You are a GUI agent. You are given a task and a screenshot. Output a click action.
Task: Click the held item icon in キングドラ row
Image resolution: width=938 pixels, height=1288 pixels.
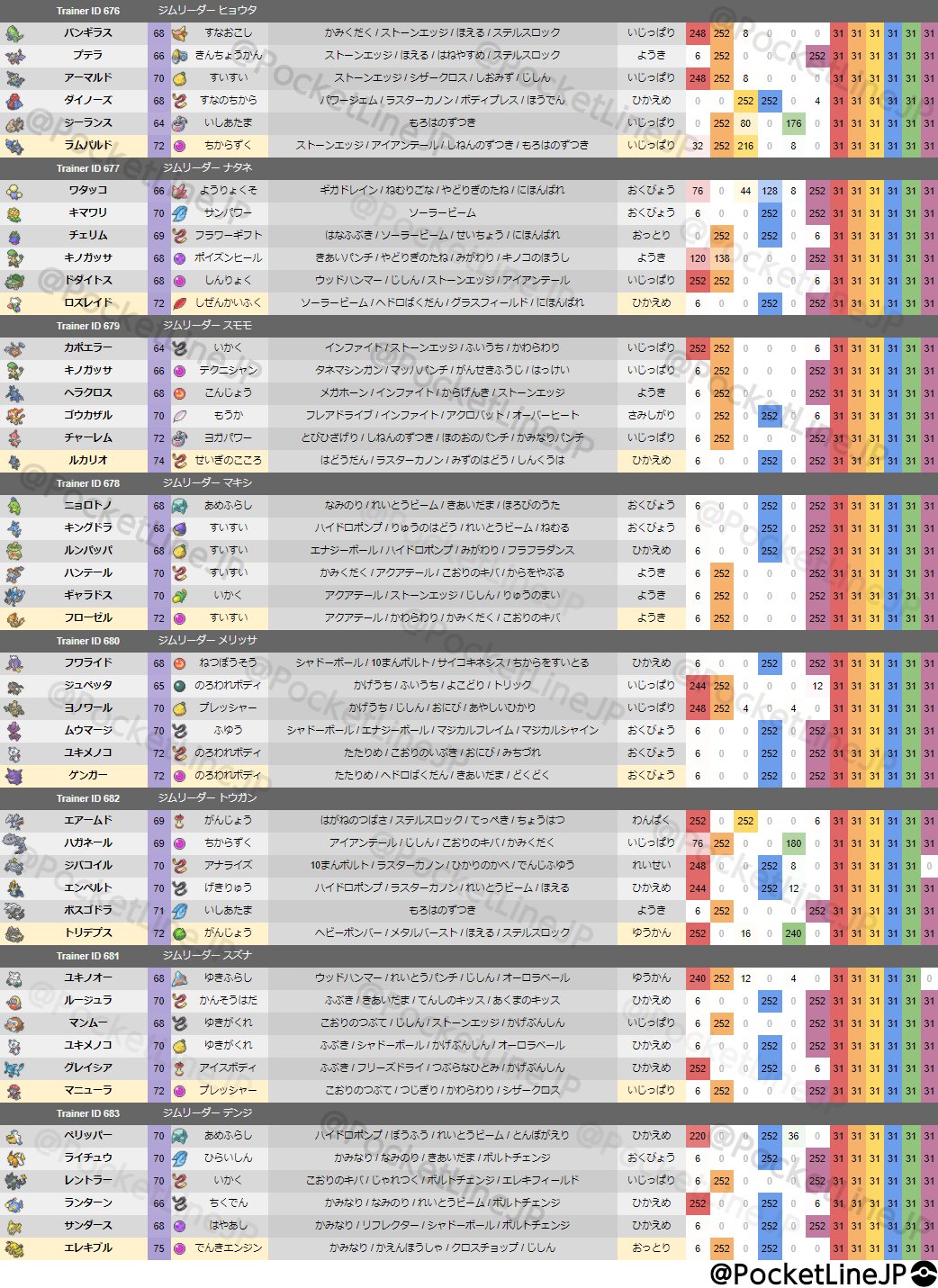(180, 528)
